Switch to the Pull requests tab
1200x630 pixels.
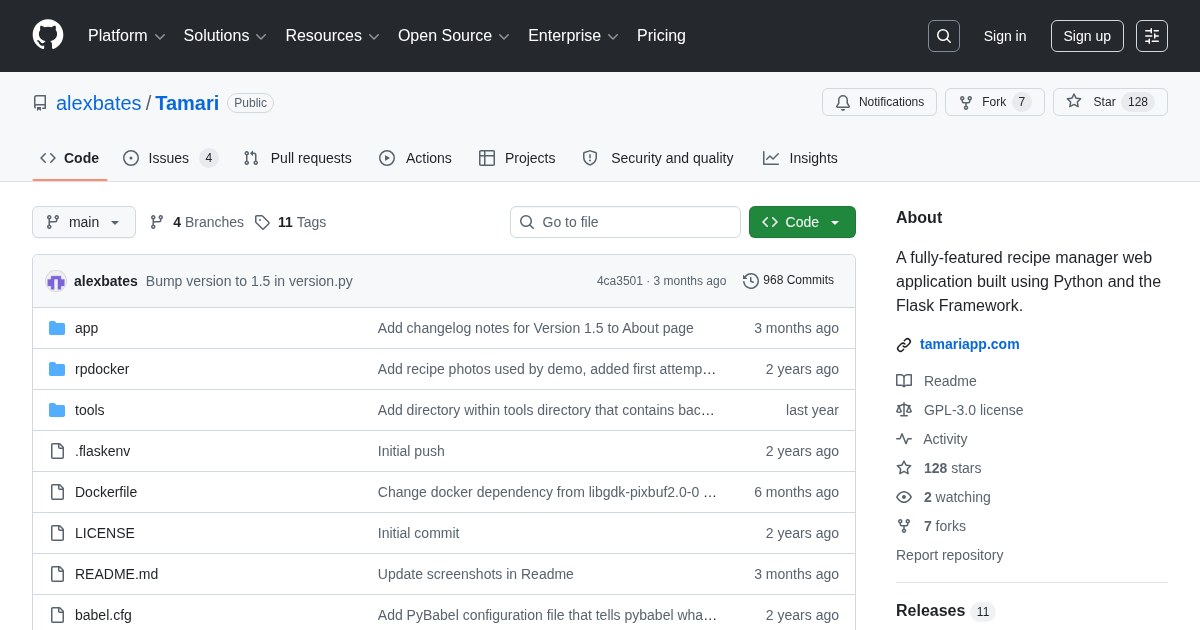click(297, 158)
